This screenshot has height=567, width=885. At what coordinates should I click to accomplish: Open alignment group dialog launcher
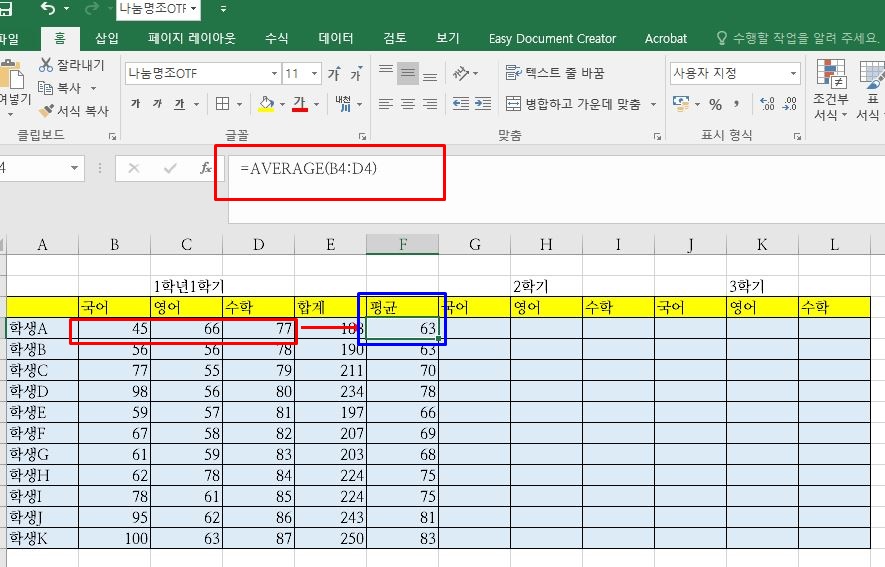point(657,136)
